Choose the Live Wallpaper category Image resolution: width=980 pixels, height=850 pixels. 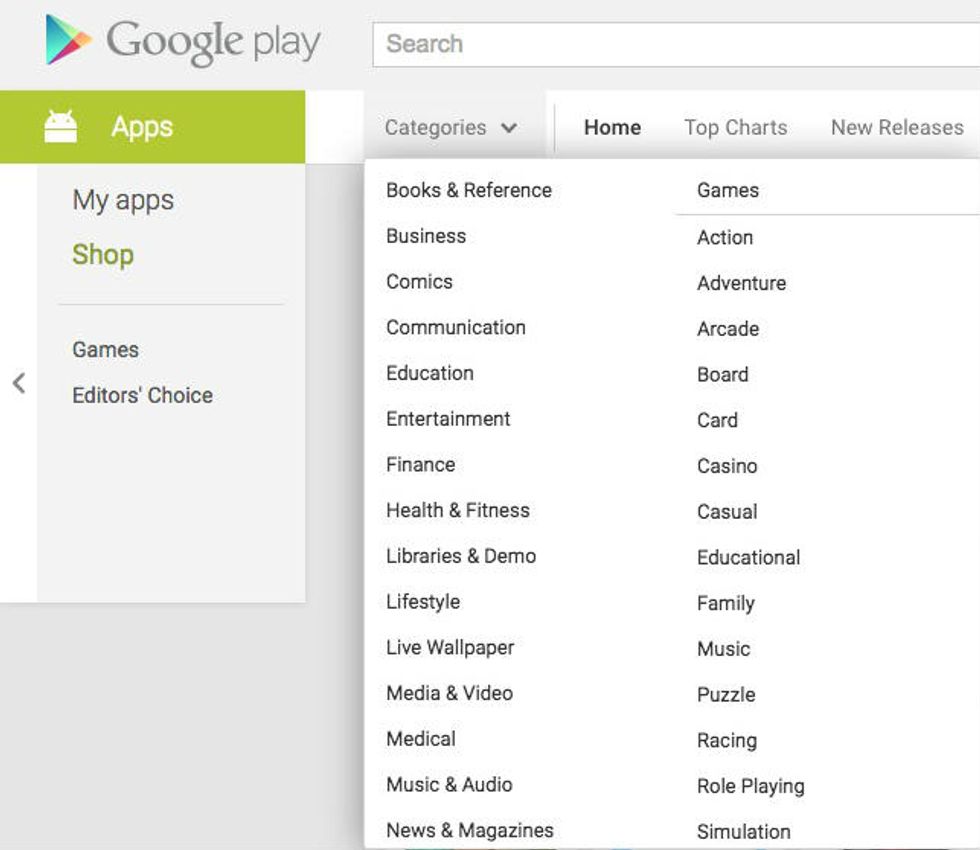[x=450, y=648]
